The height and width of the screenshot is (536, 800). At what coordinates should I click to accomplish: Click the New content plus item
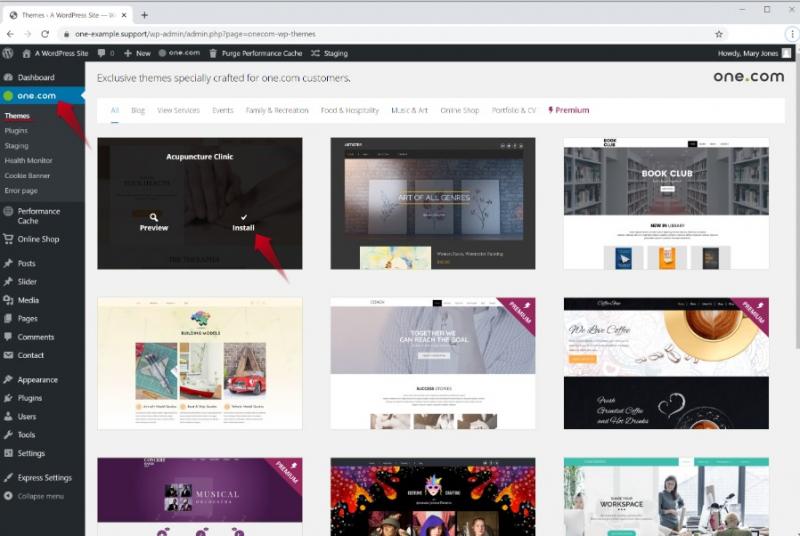pyautogui.click(x=137, y=53)
